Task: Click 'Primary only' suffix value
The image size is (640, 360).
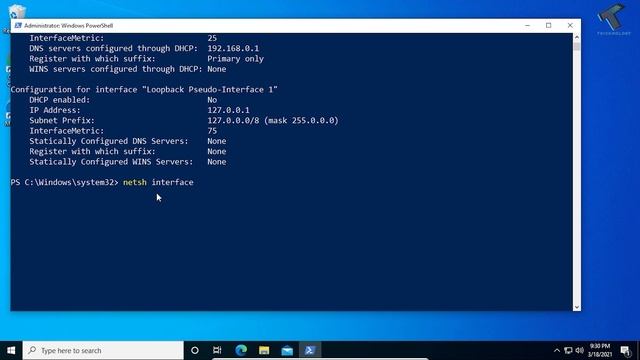Action: (236, 59)
